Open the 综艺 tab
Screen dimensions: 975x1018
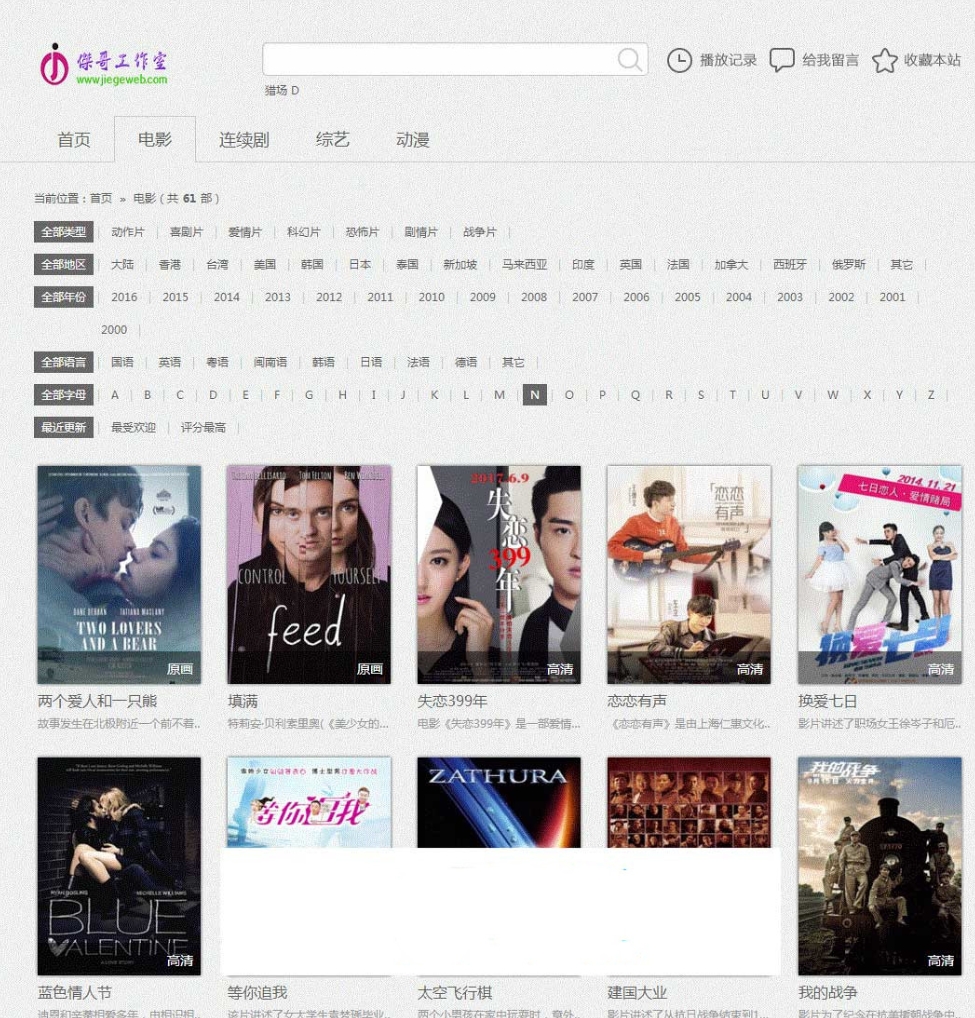332,140
